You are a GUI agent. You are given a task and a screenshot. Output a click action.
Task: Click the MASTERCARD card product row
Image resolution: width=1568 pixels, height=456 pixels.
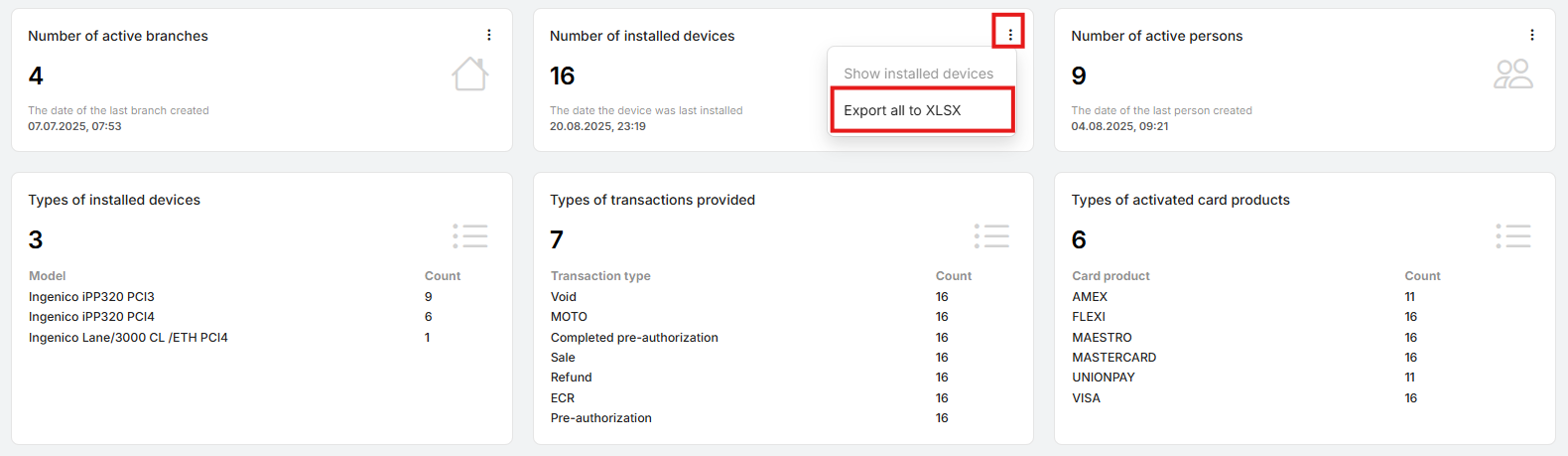pos(1113,358)
